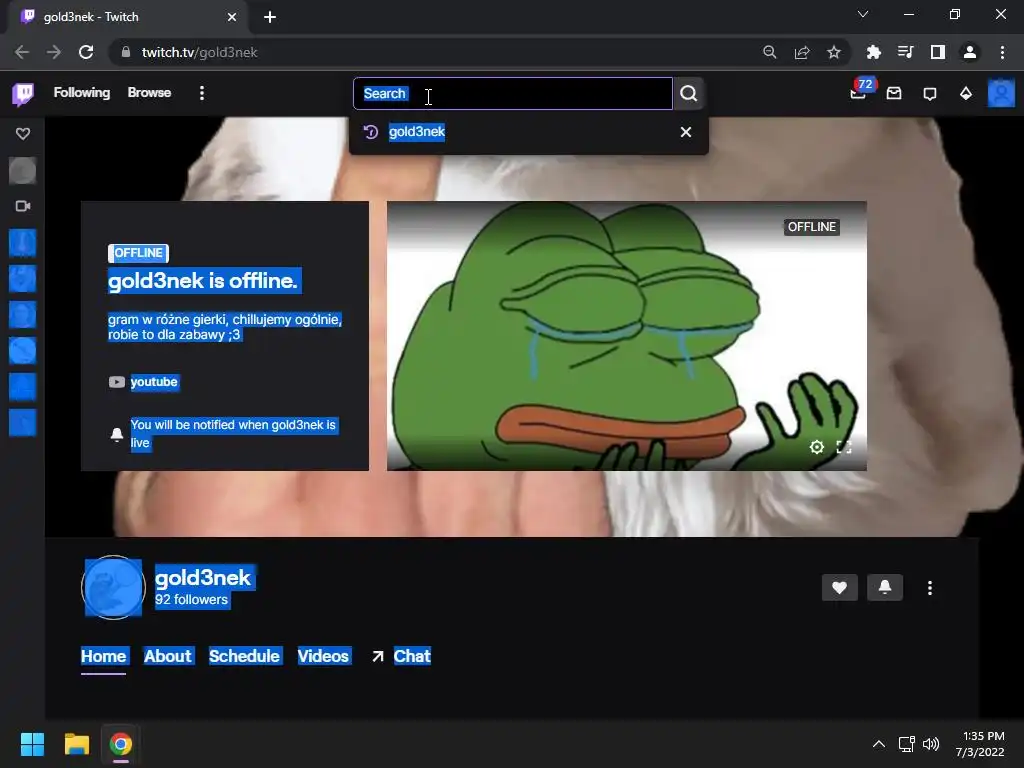
Task: Toggle follow with the heart button
Action: [x=840, y=588]
